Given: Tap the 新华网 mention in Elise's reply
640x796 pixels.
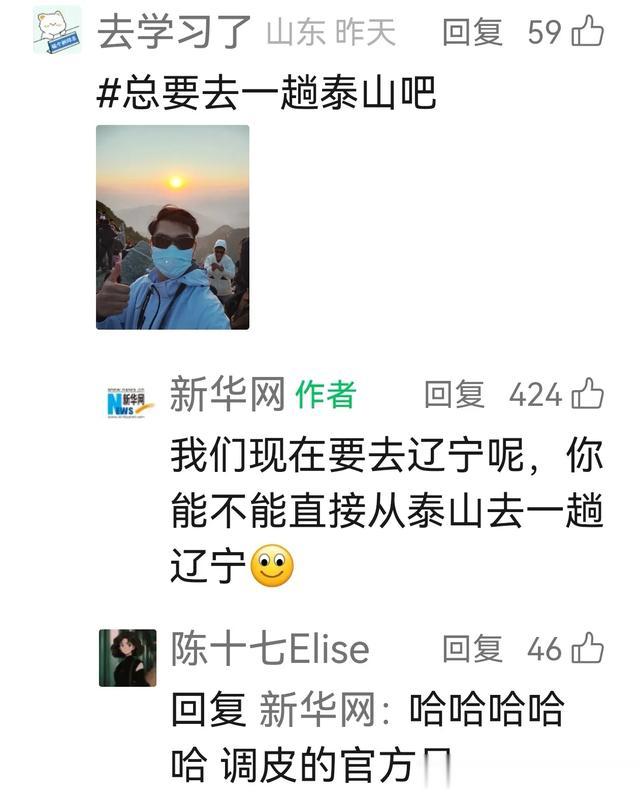Looking at the screenshot, I should click(319, 709).
